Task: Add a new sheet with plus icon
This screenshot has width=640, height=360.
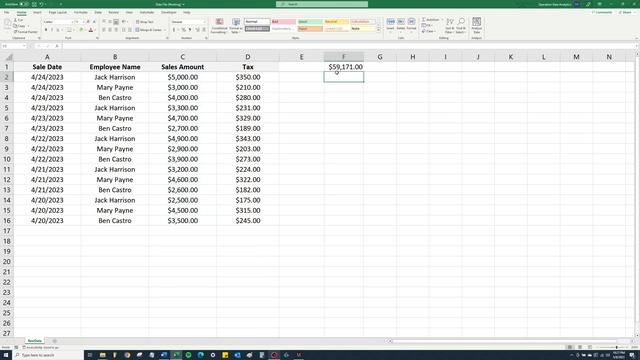Action: click(x=55, y=341)
